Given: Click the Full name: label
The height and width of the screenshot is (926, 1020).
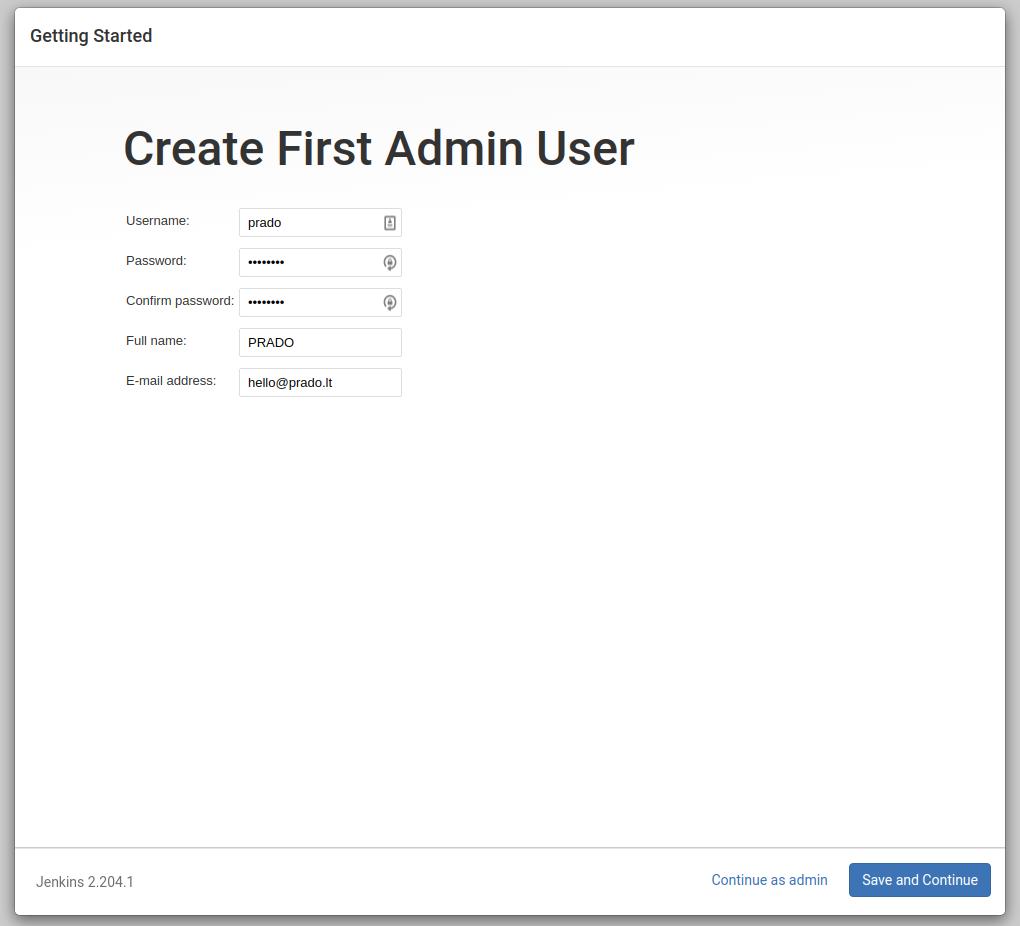Looking at the screenshot, I should [x=156, y=340].
